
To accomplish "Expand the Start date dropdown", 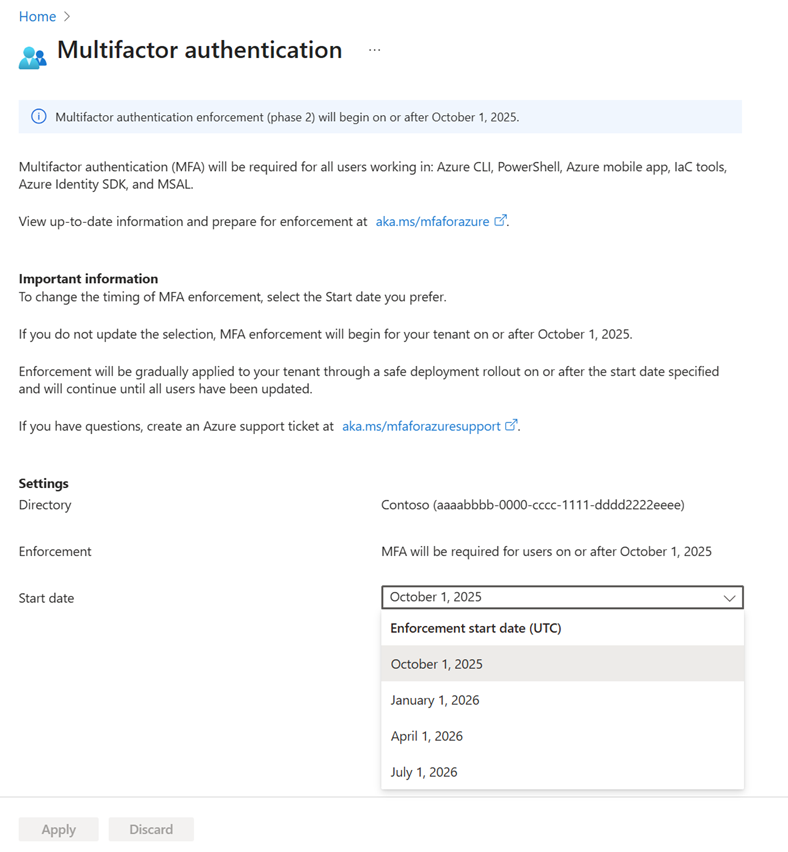I will [731, 597].
